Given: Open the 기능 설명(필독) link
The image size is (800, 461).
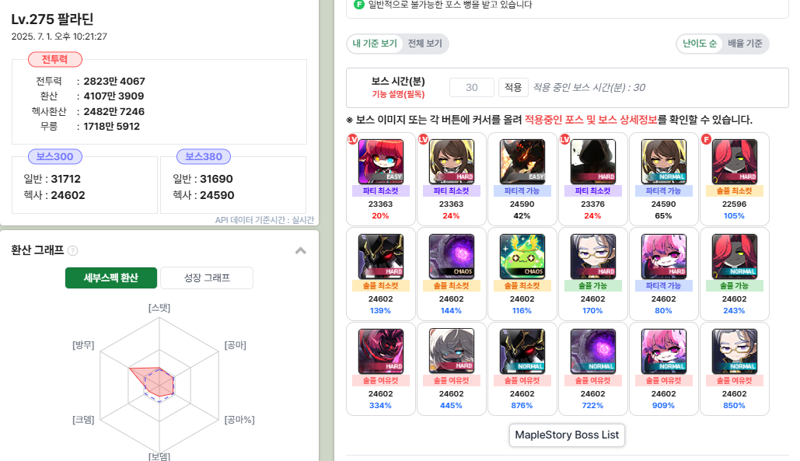Looking at the screenshot, I should click(x=398, y=94).
